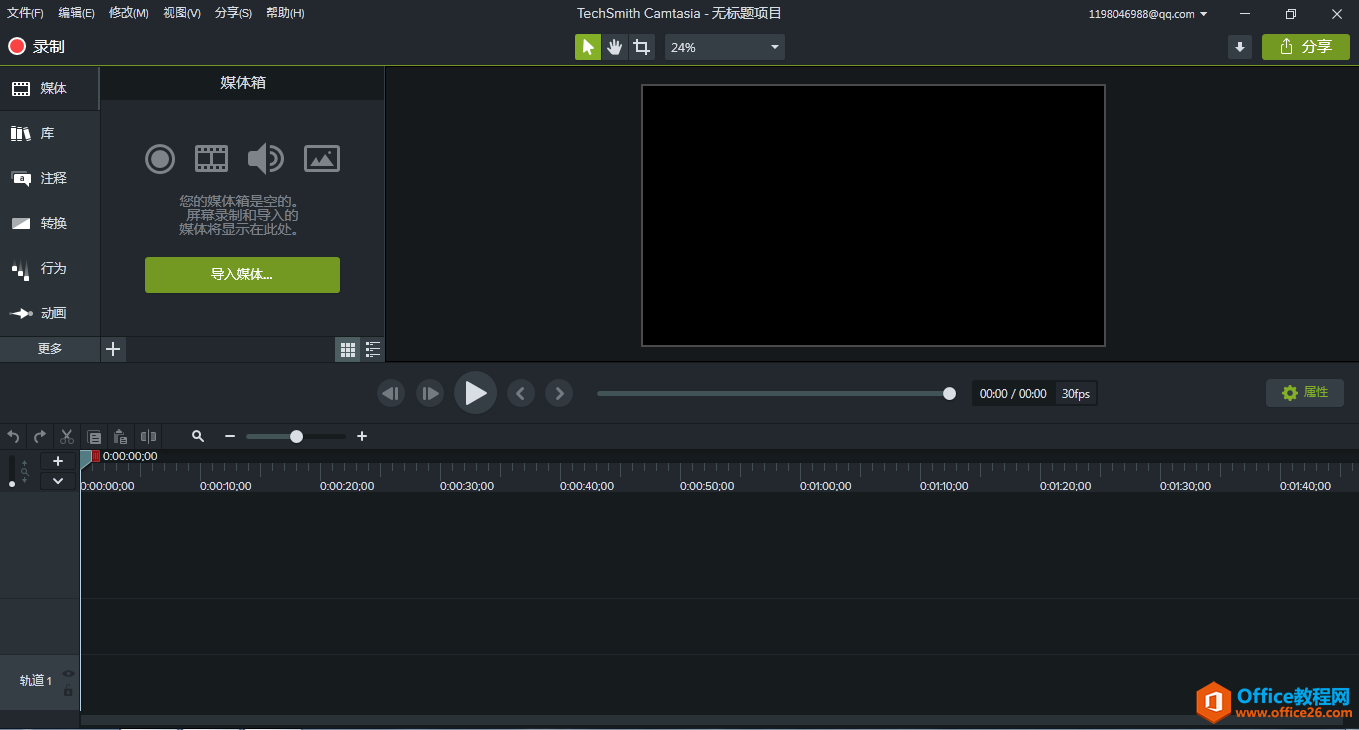Open the 文件(F) menu

tap(25, 13)
